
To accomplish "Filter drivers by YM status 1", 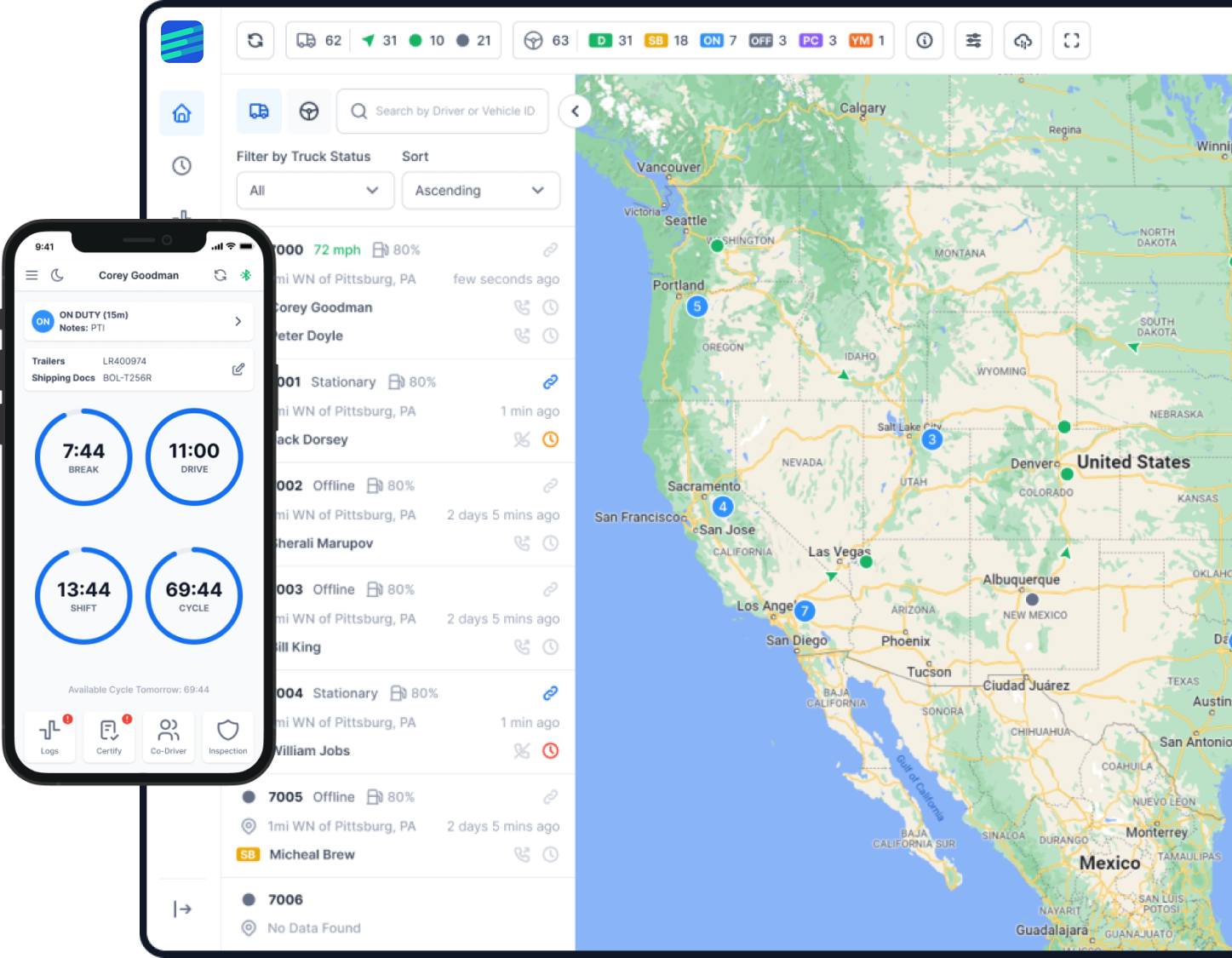I will (x=867, y=40).
